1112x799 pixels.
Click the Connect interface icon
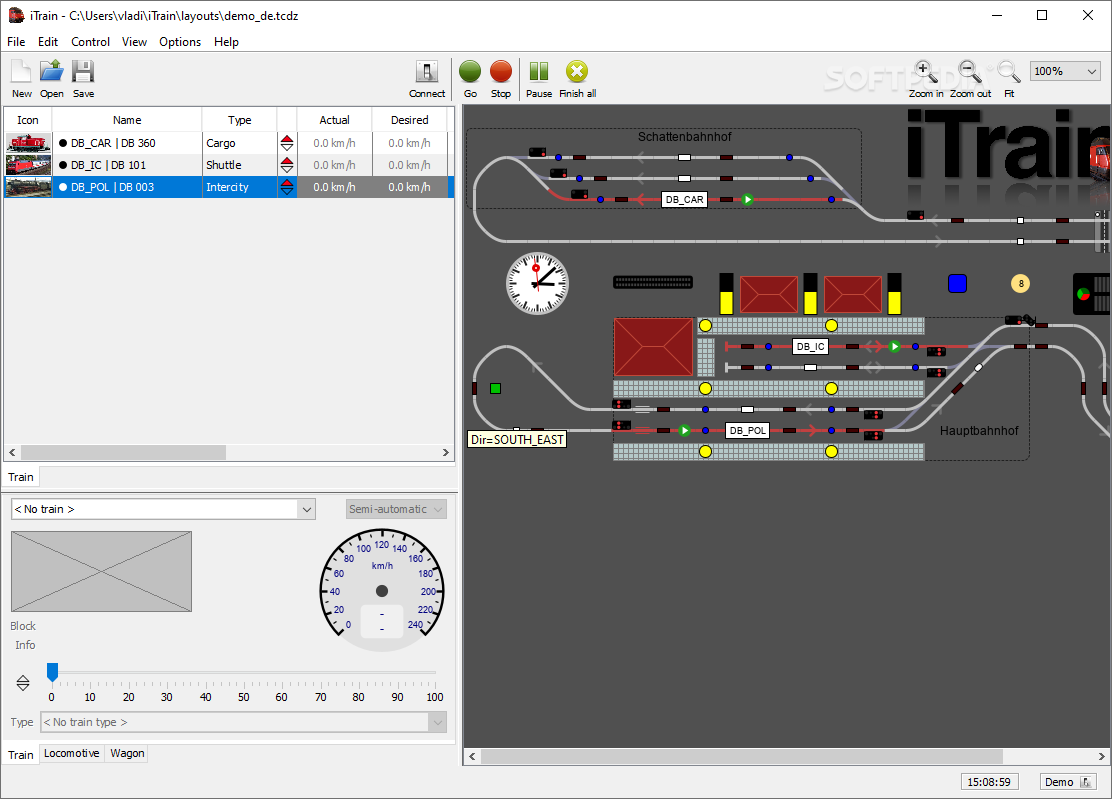tap(427, 78)
